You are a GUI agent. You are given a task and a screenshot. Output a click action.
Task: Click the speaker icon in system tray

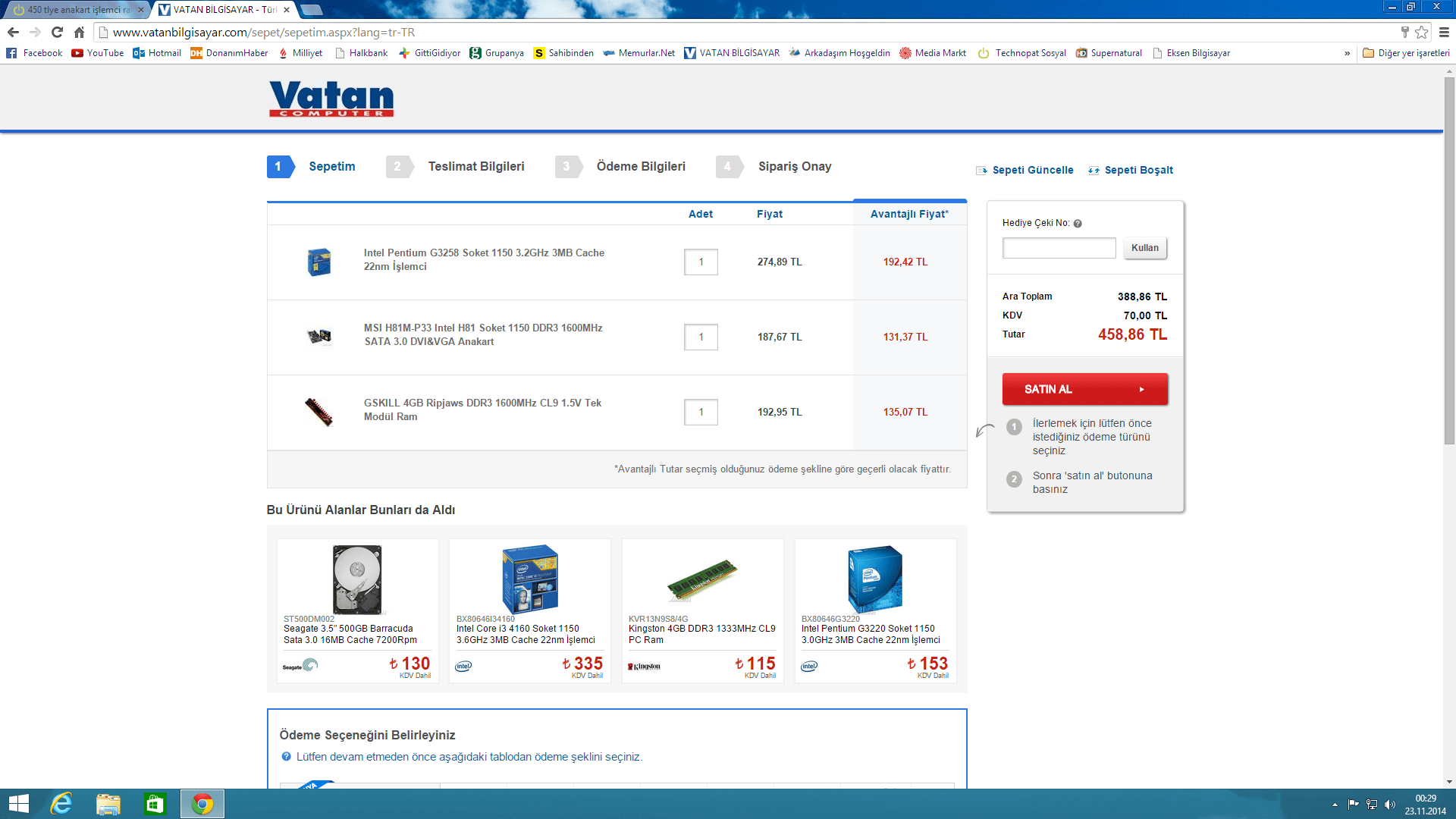(1390, 804)
